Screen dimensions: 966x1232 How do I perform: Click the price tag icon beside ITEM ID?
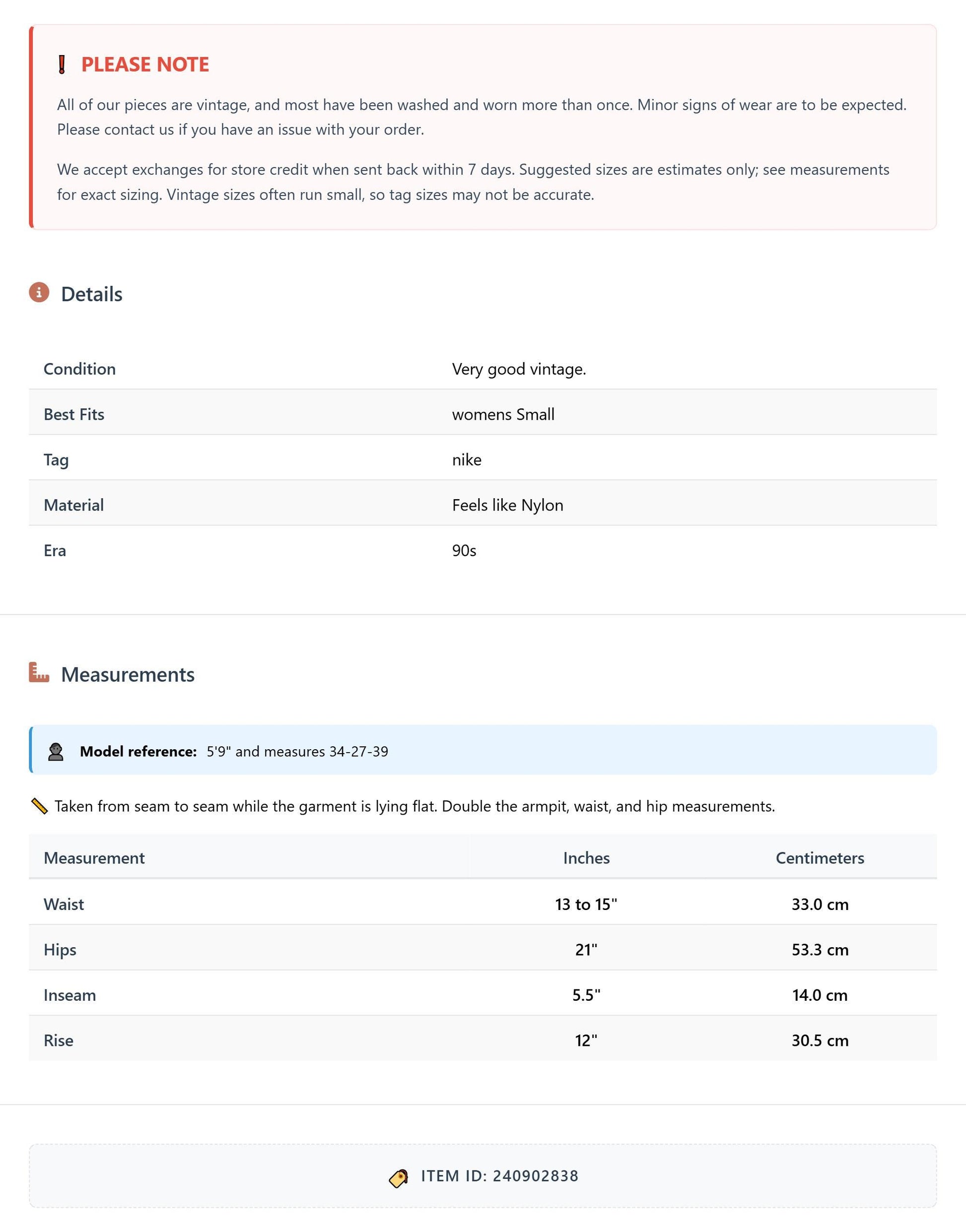click(x=399, y=1178)
